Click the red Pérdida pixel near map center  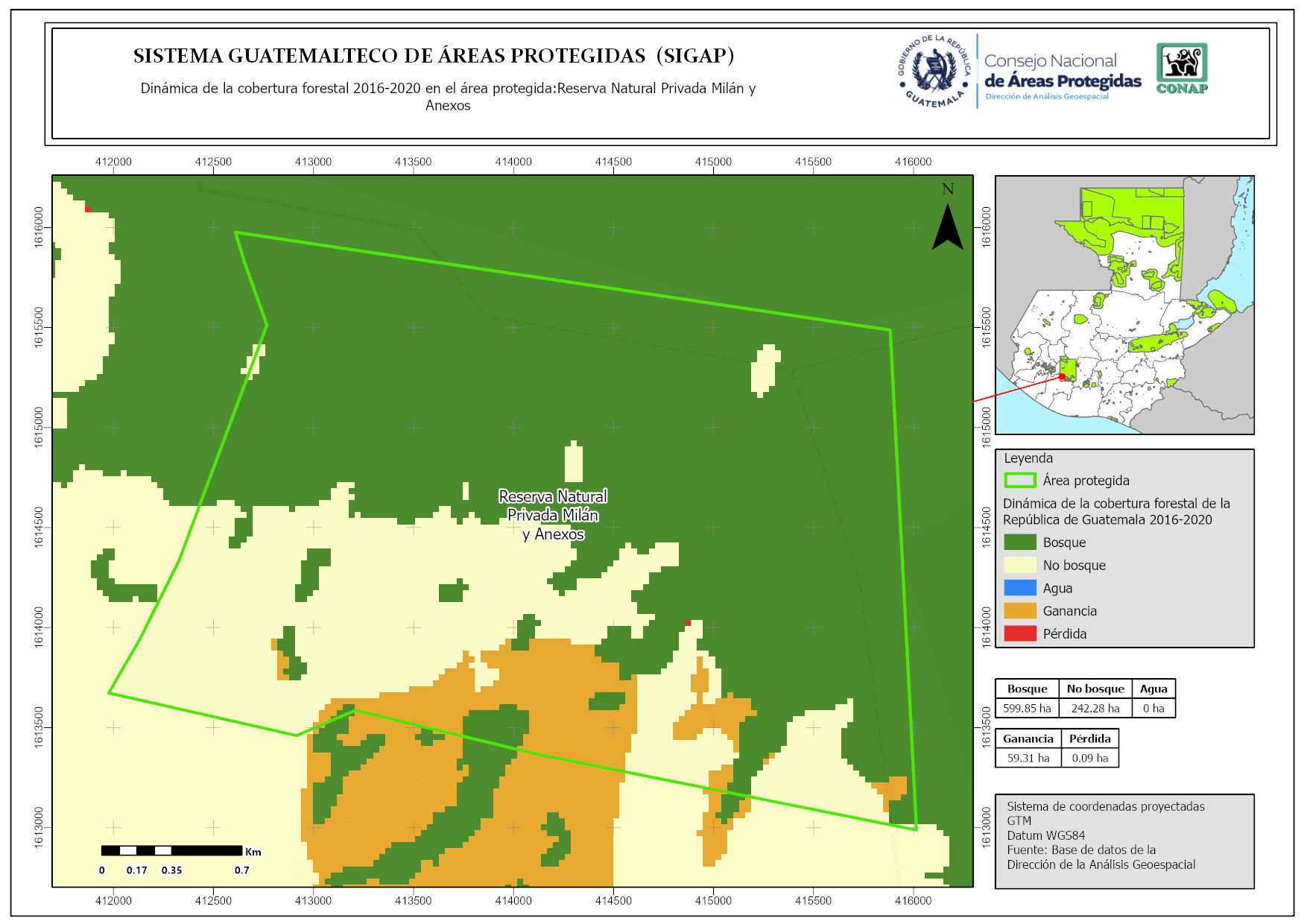pos(688,622)
